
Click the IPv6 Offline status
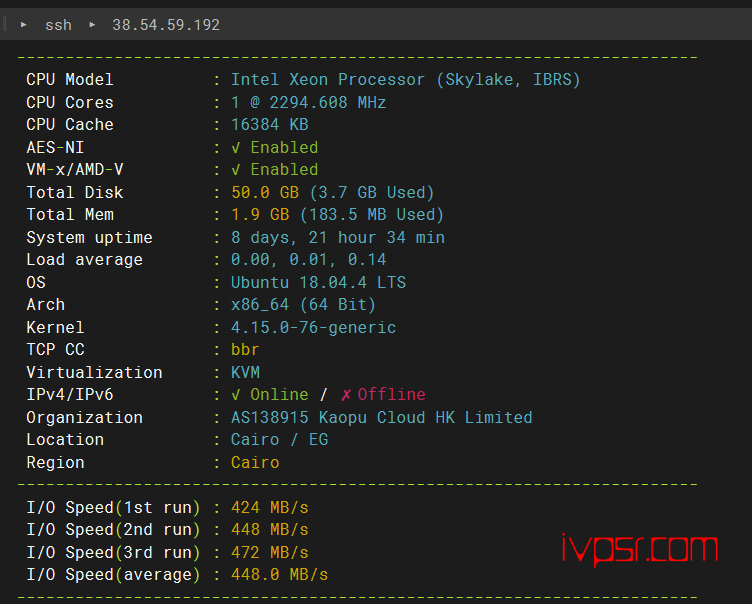[x=383, y=394]
